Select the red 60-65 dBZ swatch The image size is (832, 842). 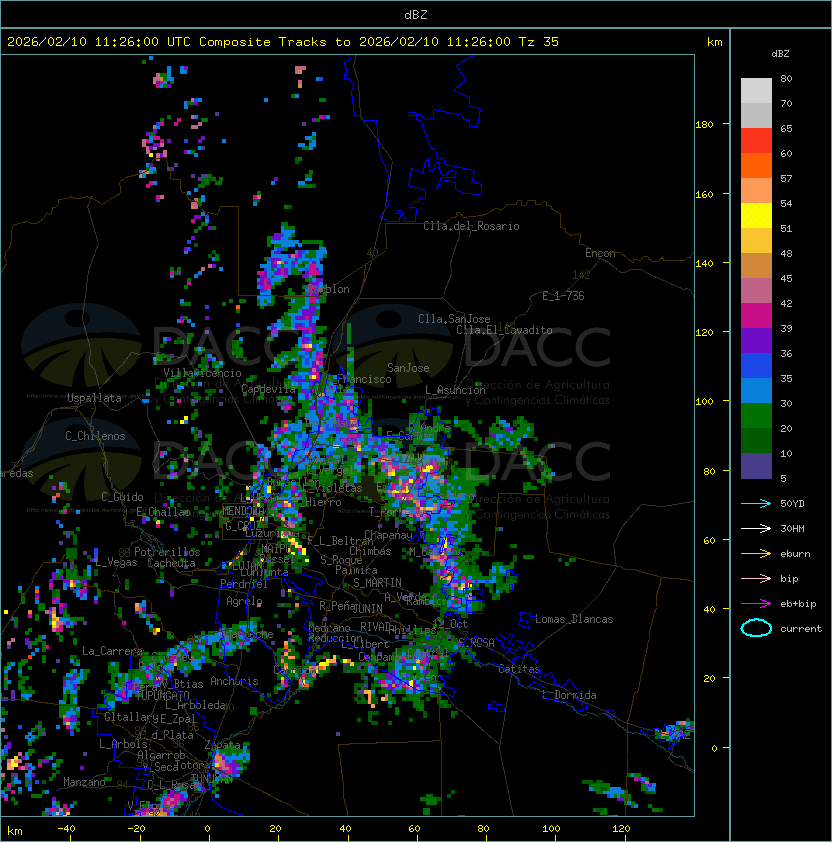click(756, 141)
